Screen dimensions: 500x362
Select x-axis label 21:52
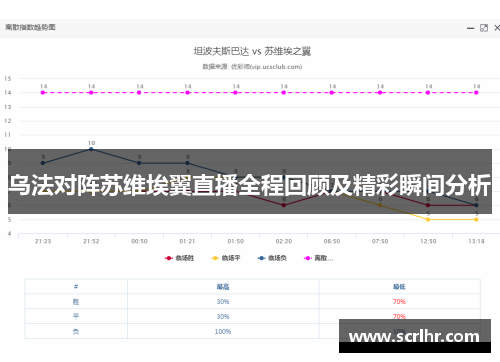click(91, 241)
